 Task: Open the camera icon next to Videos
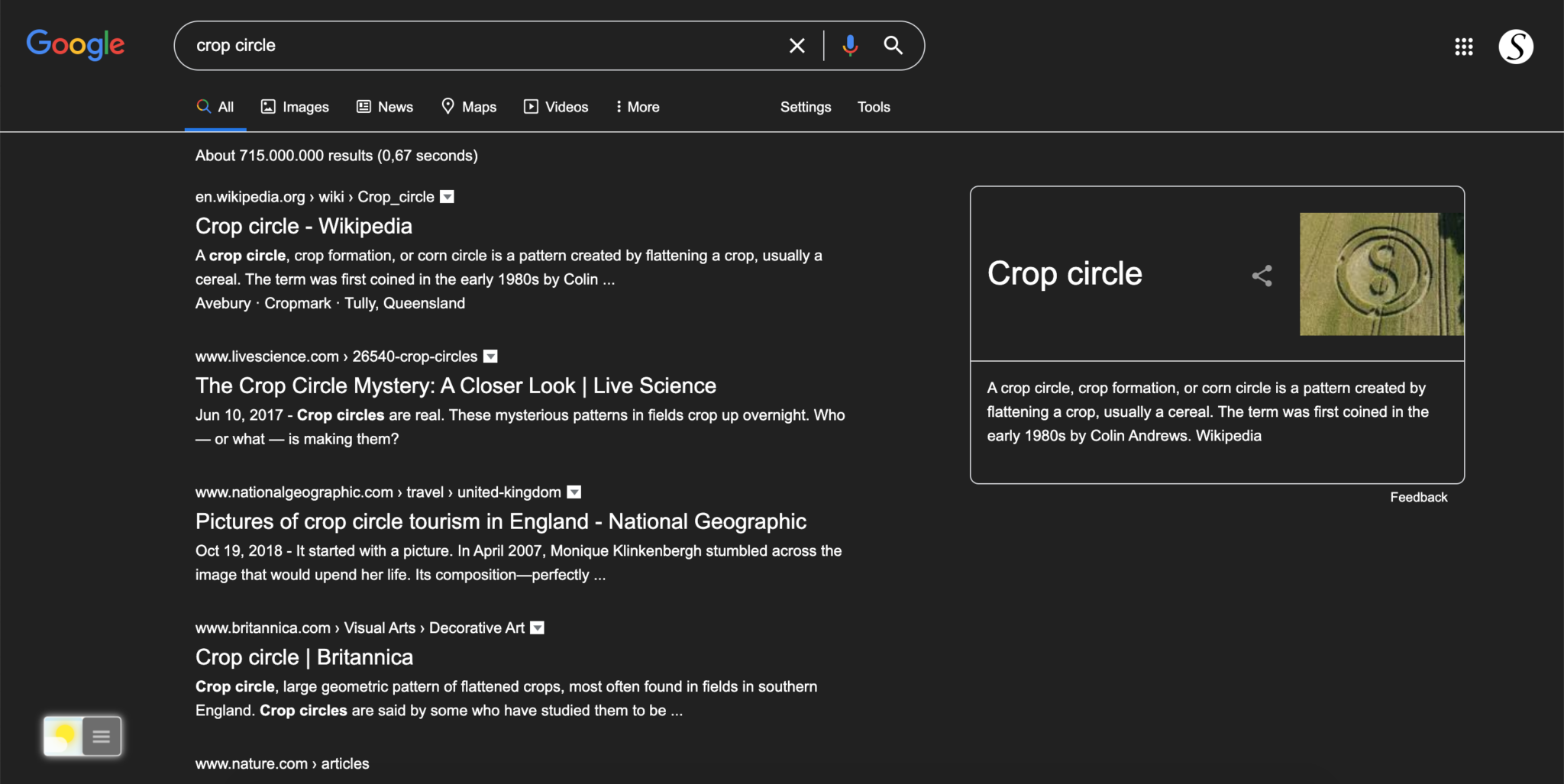[x=531, y=107]
